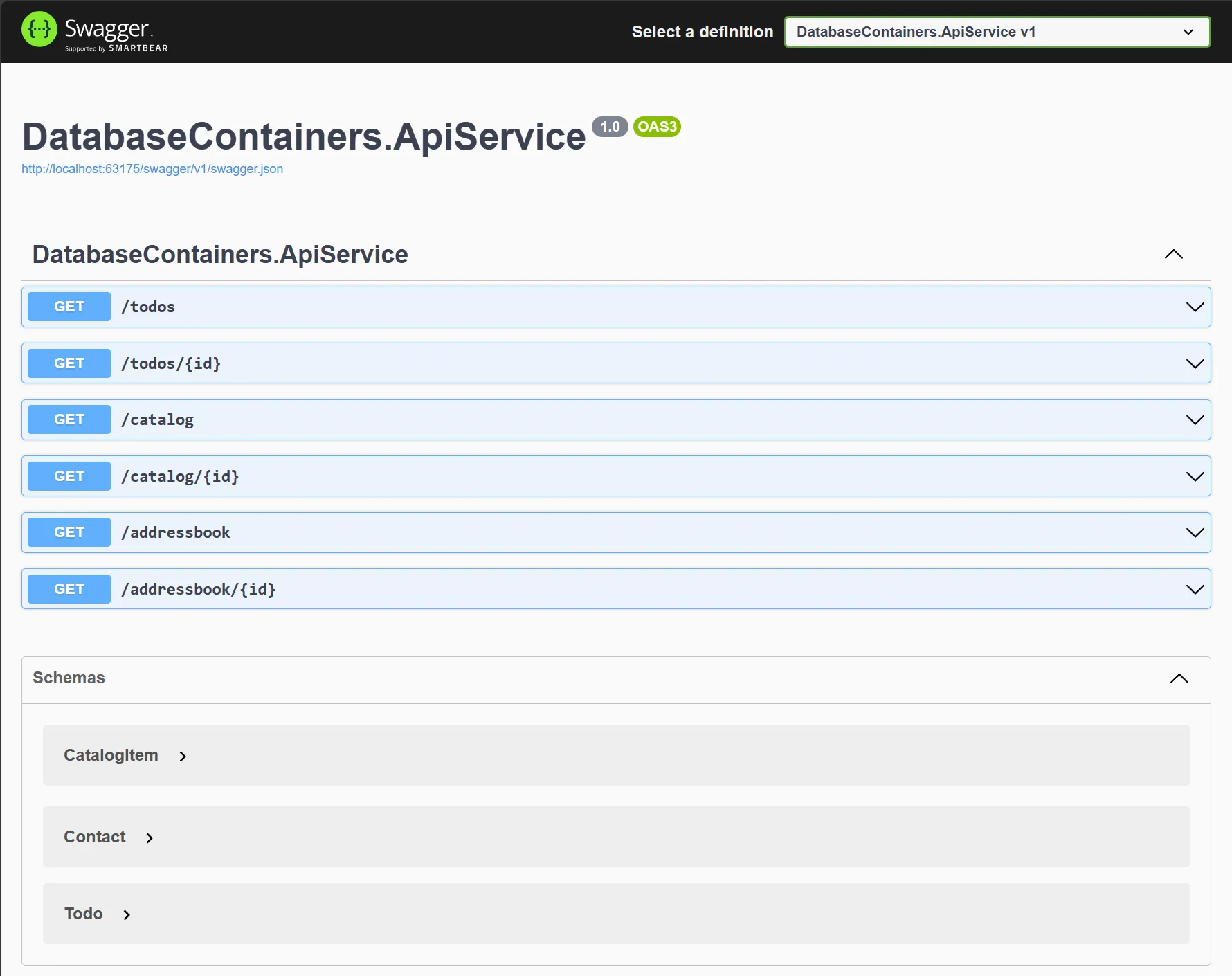
Task: Click the OAS3 version badge
Action: pyautogui.click(x=656, y=127)
